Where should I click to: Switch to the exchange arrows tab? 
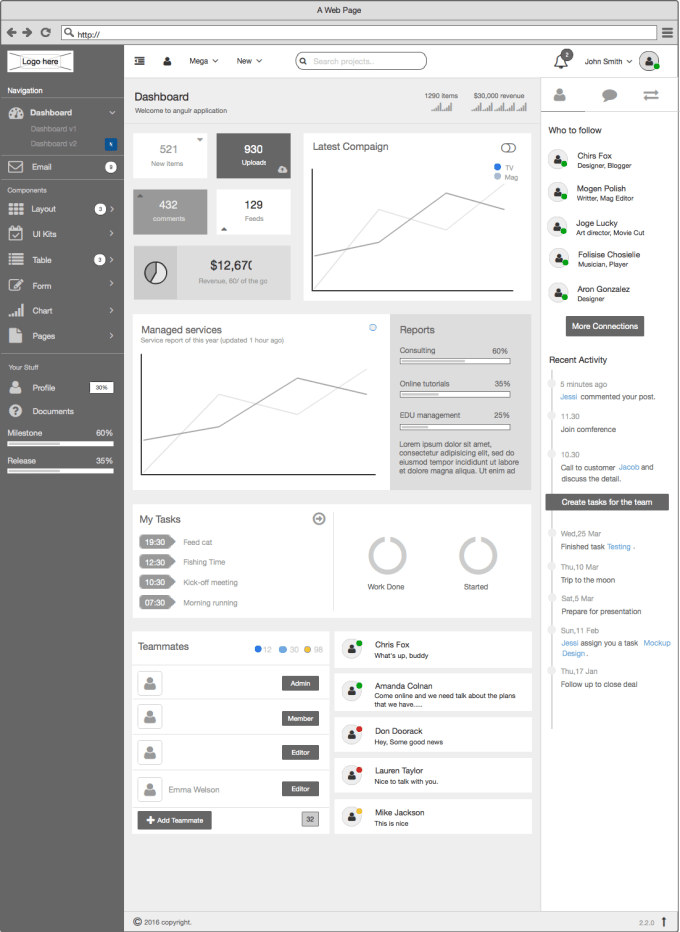[651, 95]
